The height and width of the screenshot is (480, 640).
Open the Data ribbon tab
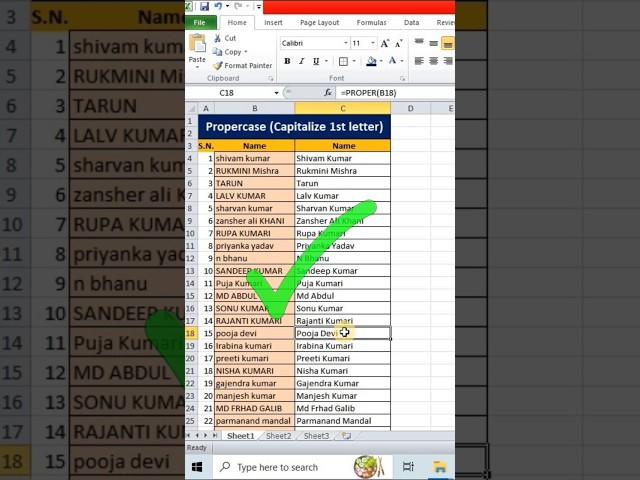coord(411,22)
